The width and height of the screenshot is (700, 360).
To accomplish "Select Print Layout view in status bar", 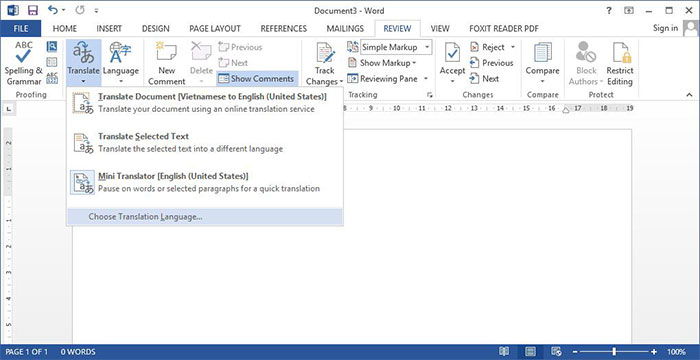I will [x=530, y=351].
